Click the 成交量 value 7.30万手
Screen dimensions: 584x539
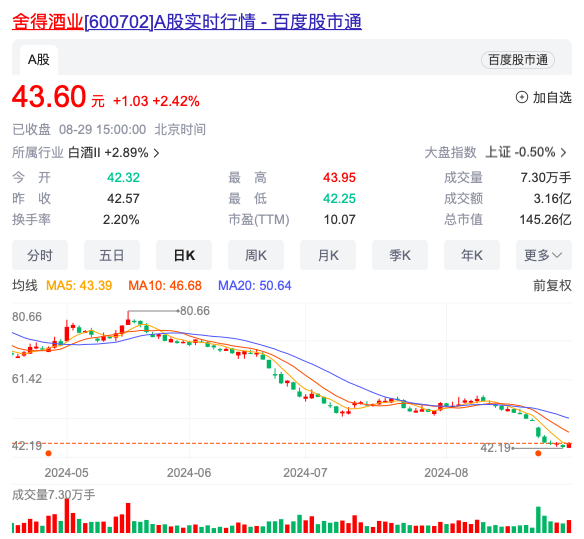click(546, 177)
